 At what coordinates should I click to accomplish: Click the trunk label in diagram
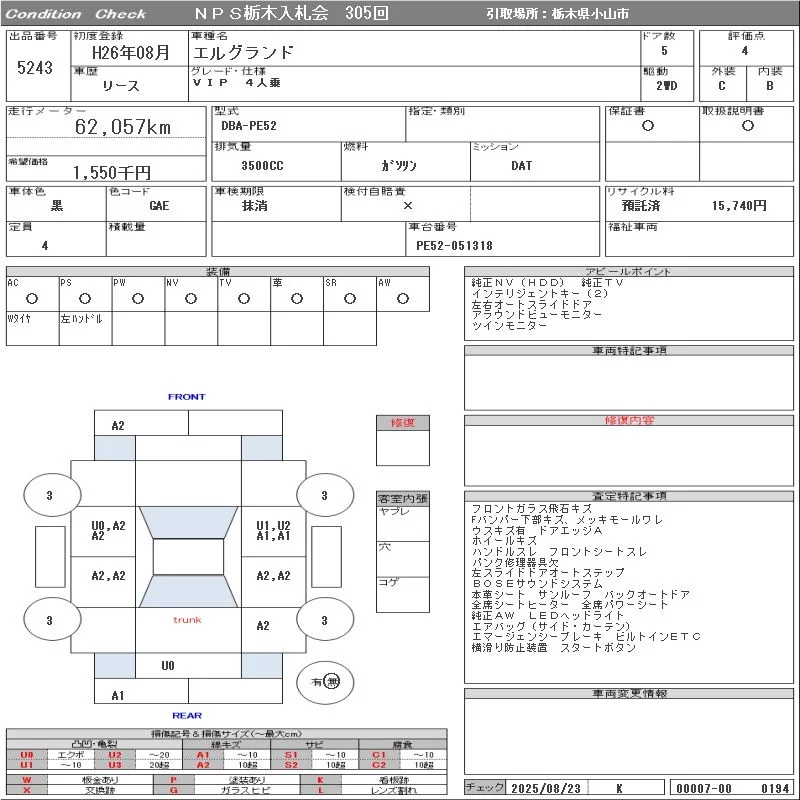[x=187, y=620]
